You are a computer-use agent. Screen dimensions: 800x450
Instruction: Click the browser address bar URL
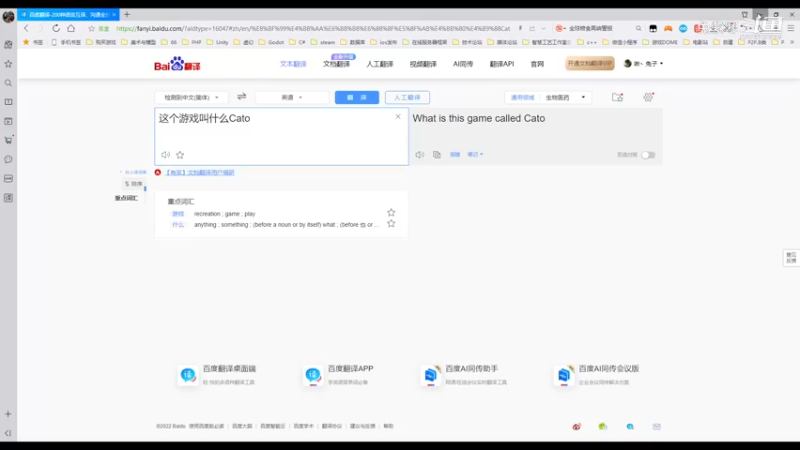(313, 29)
